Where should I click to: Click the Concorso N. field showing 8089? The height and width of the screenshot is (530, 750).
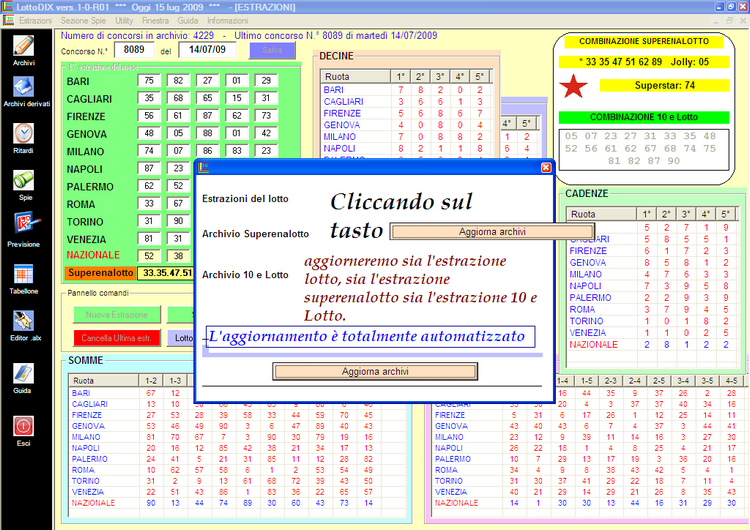point(133,50)
